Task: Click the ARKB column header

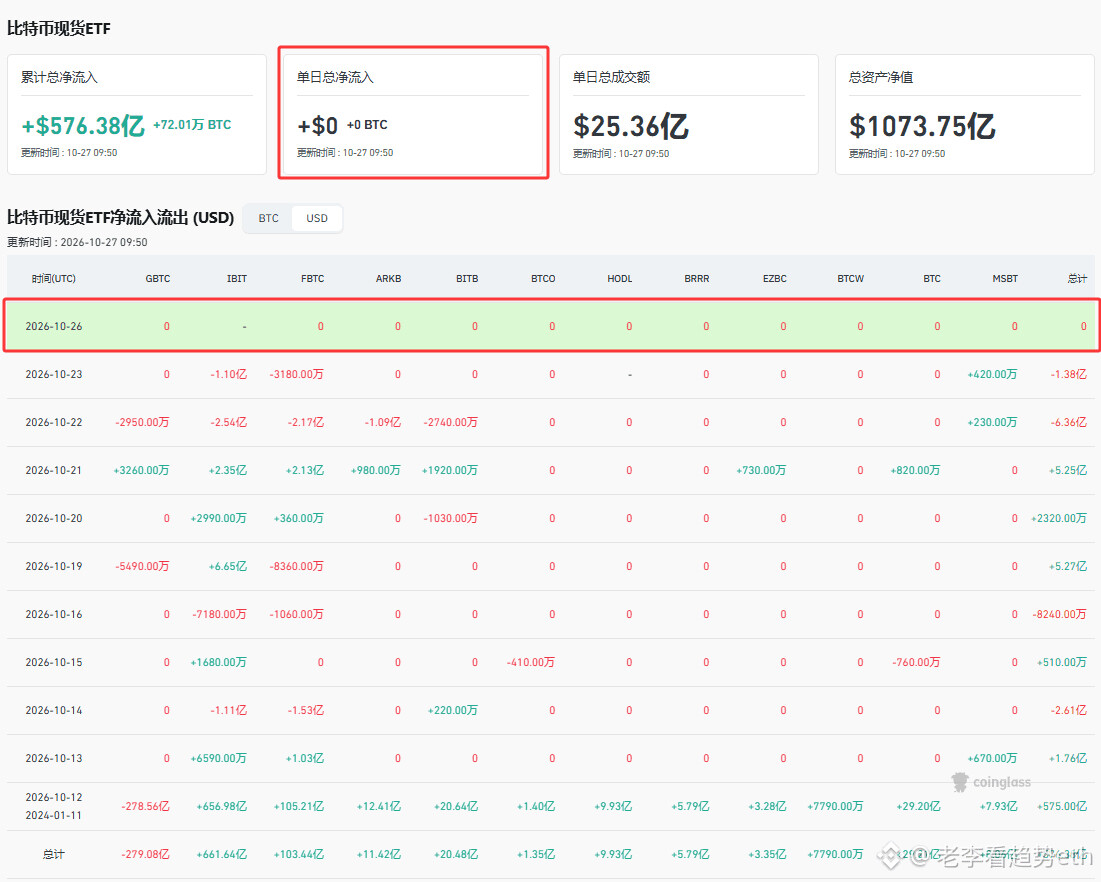Action: click(388, 279)
